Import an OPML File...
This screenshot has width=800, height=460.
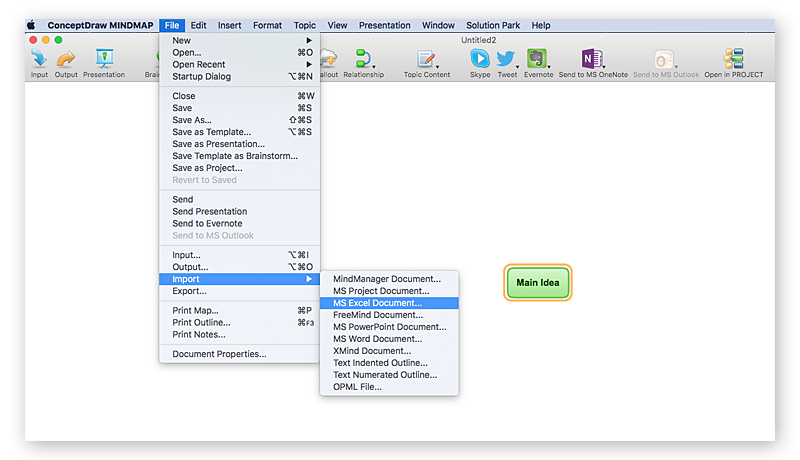389,387
